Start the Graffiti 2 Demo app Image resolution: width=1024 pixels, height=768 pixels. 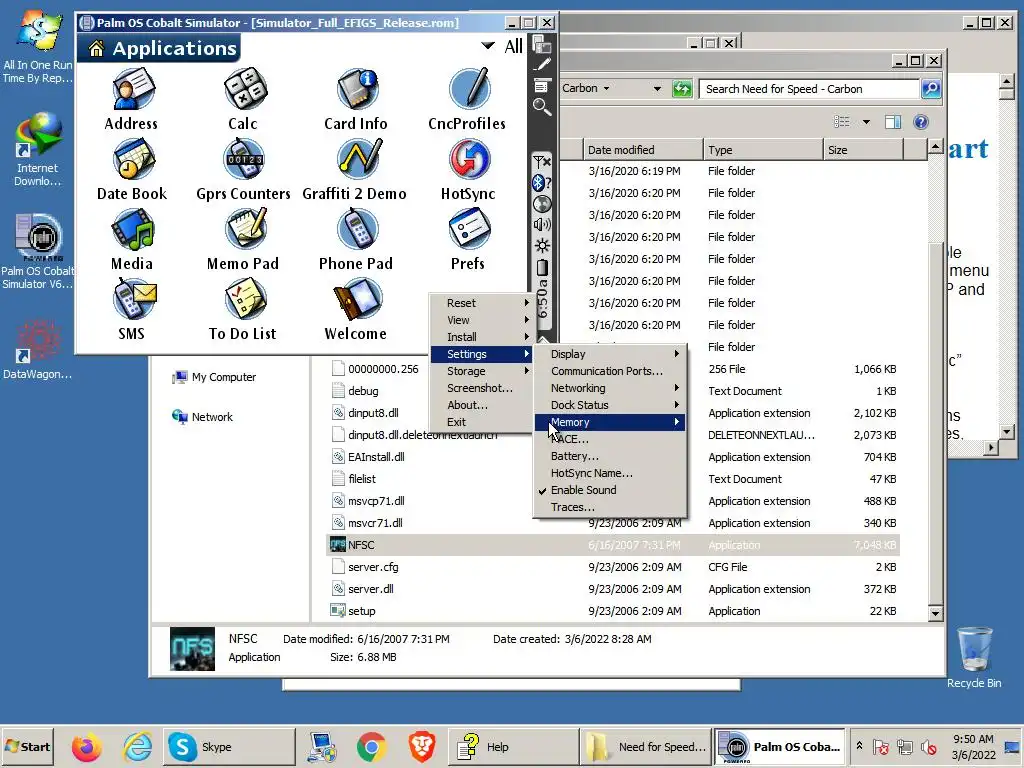click(355, 170)
